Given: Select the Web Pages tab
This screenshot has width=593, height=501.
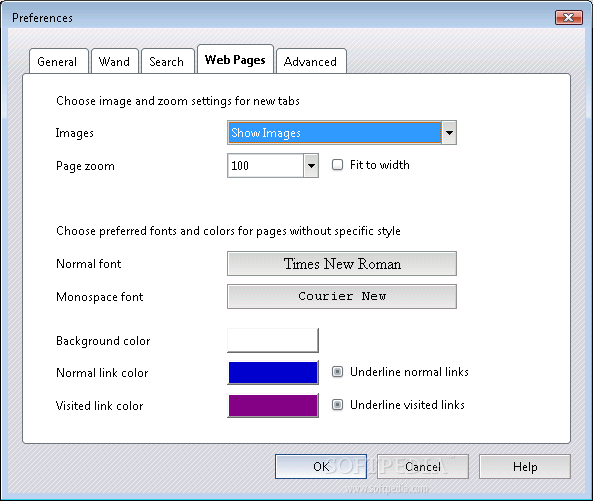Looking at the screenshot, I should point(235,59).
